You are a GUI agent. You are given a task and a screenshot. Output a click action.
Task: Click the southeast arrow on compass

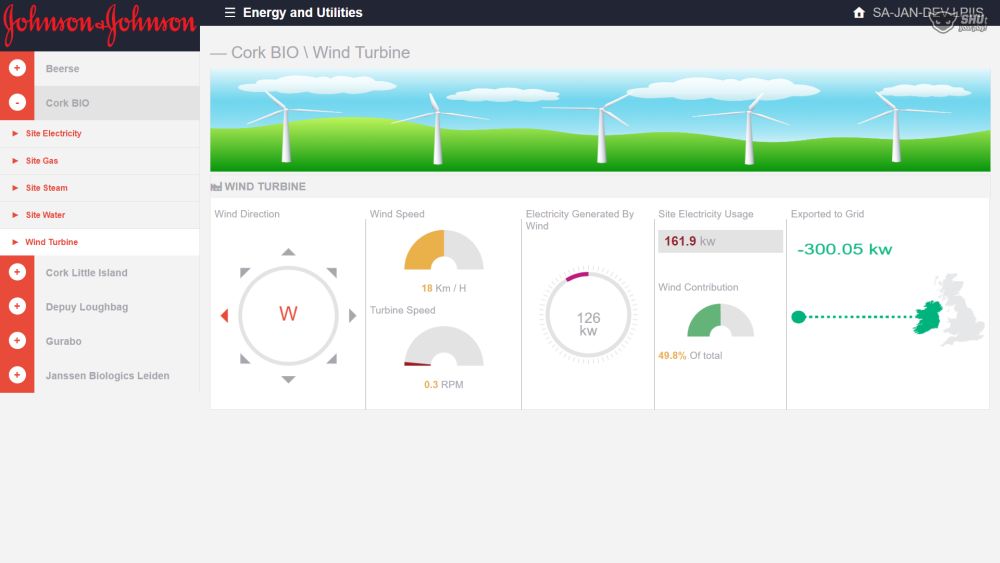tap(332, 359)
